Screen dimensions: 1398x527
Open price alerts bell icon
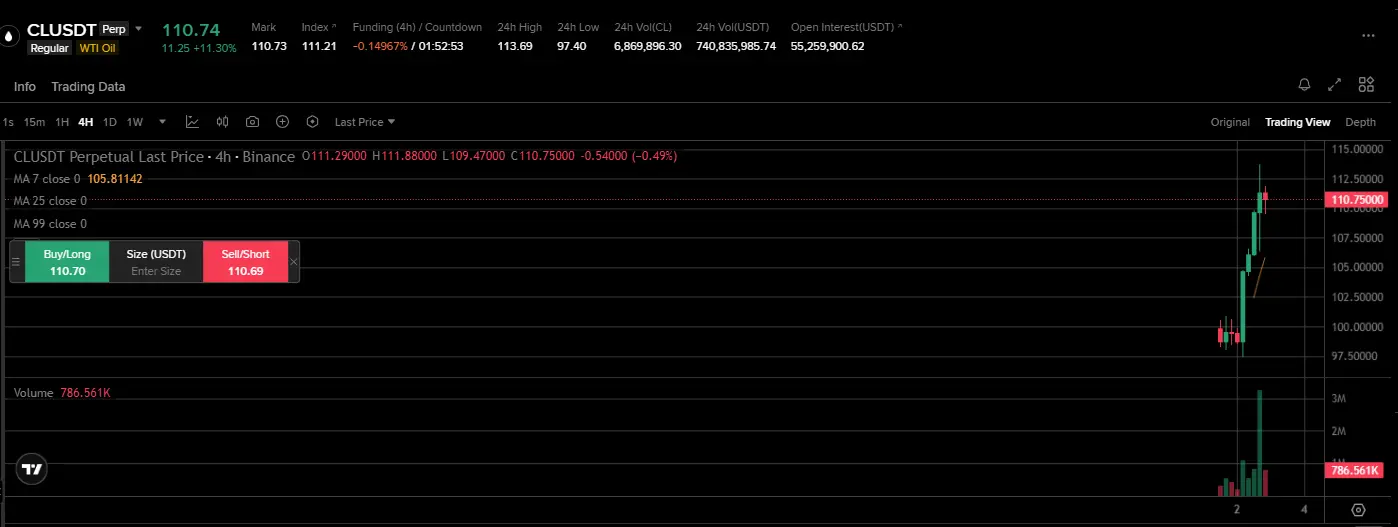click(x=1304, y=85)
